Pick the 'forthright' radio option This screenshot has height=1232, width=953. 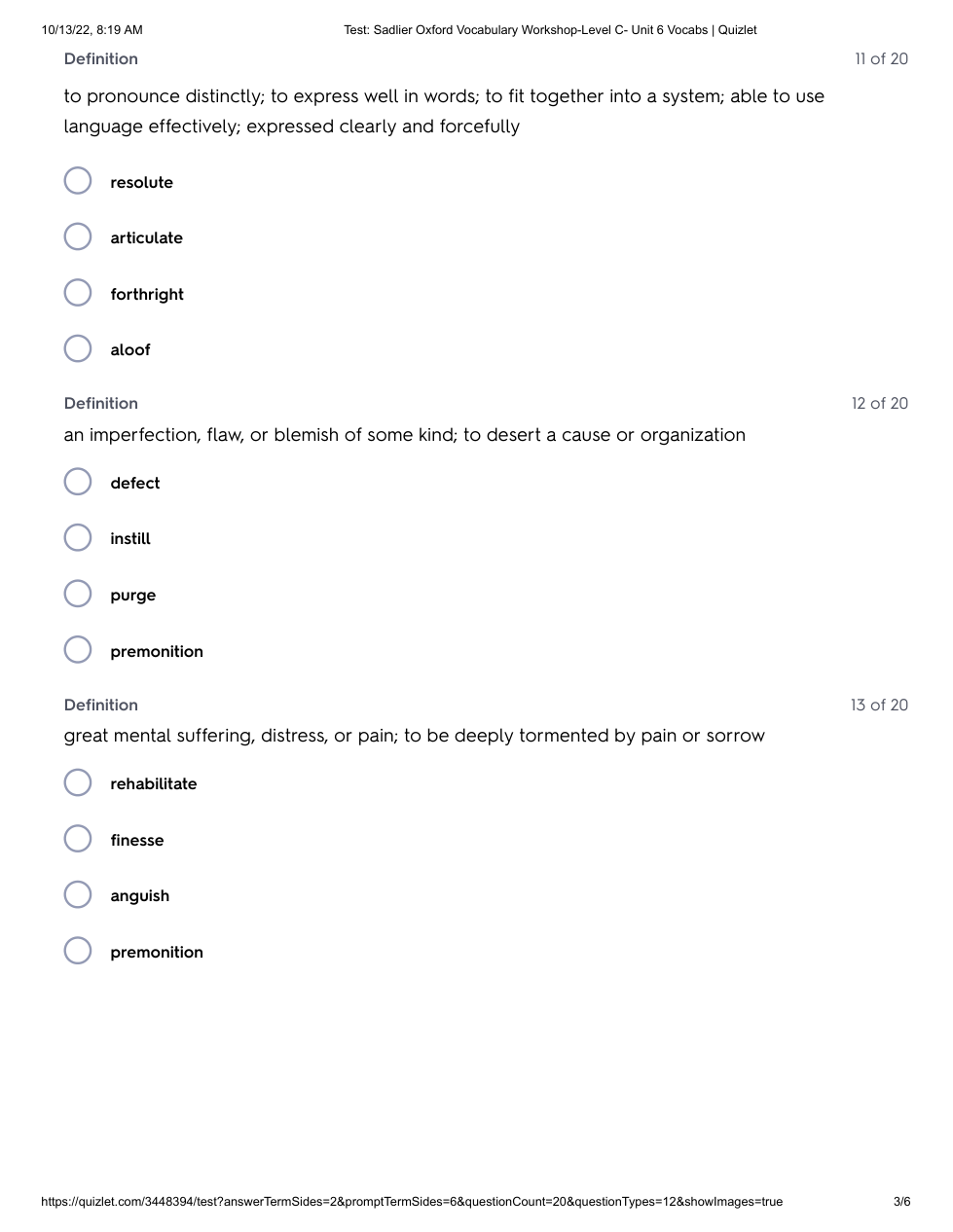point(78,293)
